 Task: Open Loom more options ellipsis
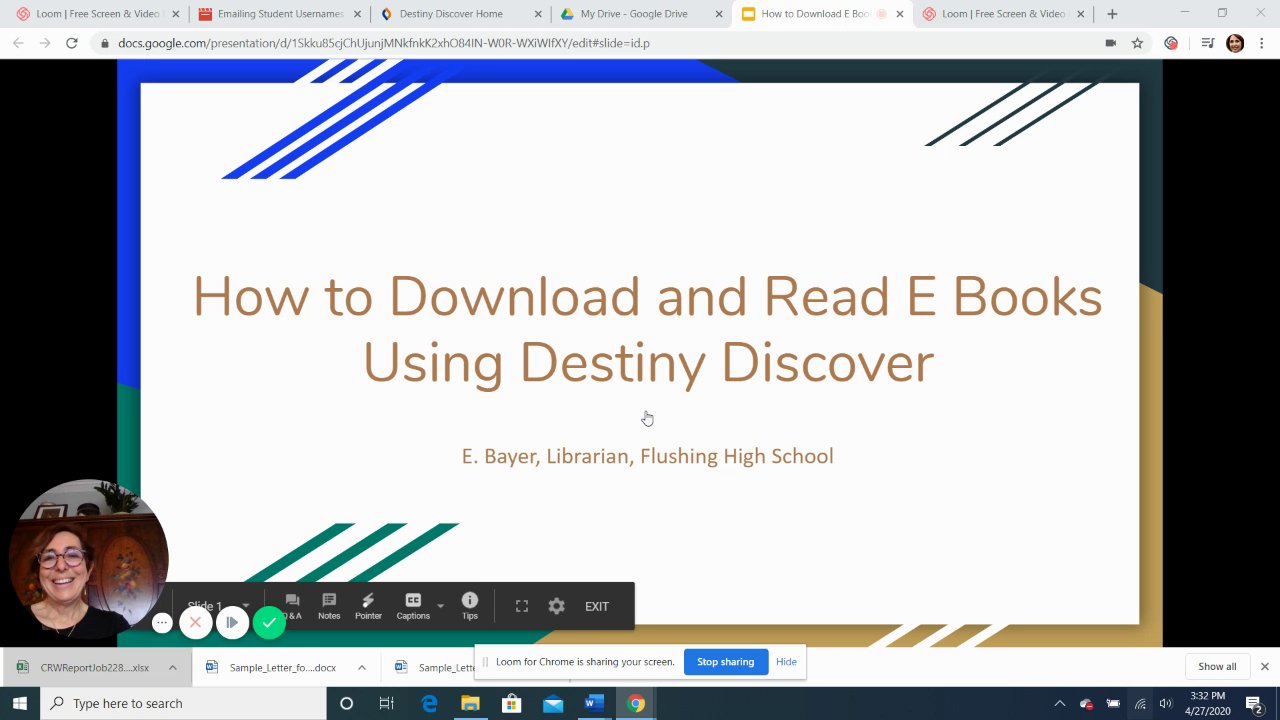162,623
